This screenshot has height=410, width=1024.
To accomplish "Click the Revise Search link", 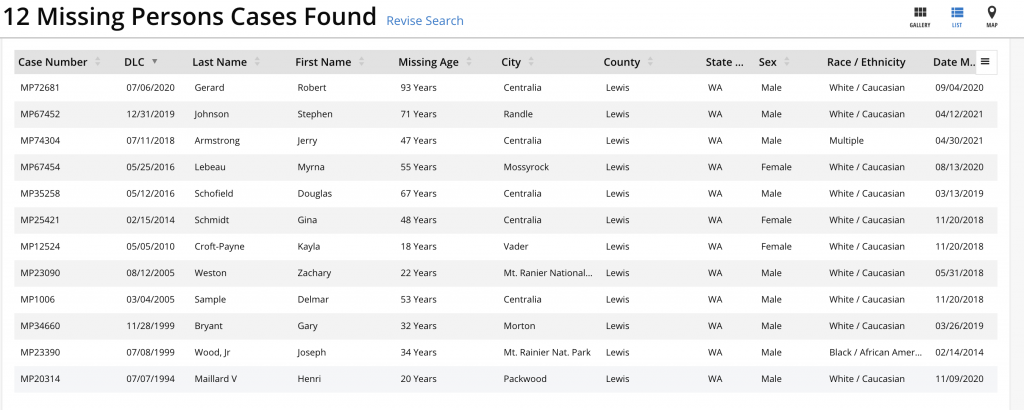I will (x=425, y=21).
